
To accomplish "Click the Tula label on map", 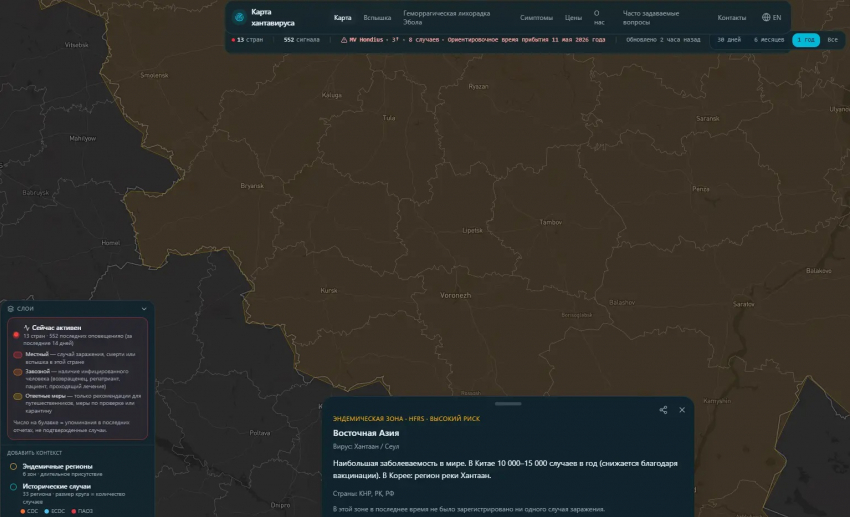I will click(x=389, y=118).
